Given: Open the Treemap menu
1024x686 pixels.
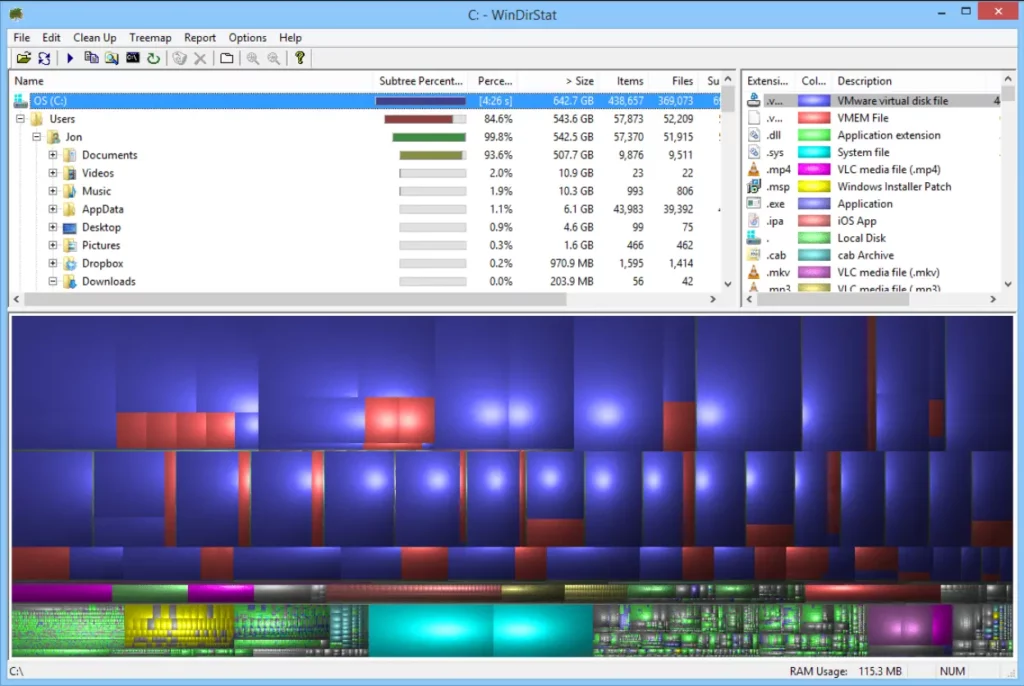Looking at the screenshot, I should tap(150, 37).
